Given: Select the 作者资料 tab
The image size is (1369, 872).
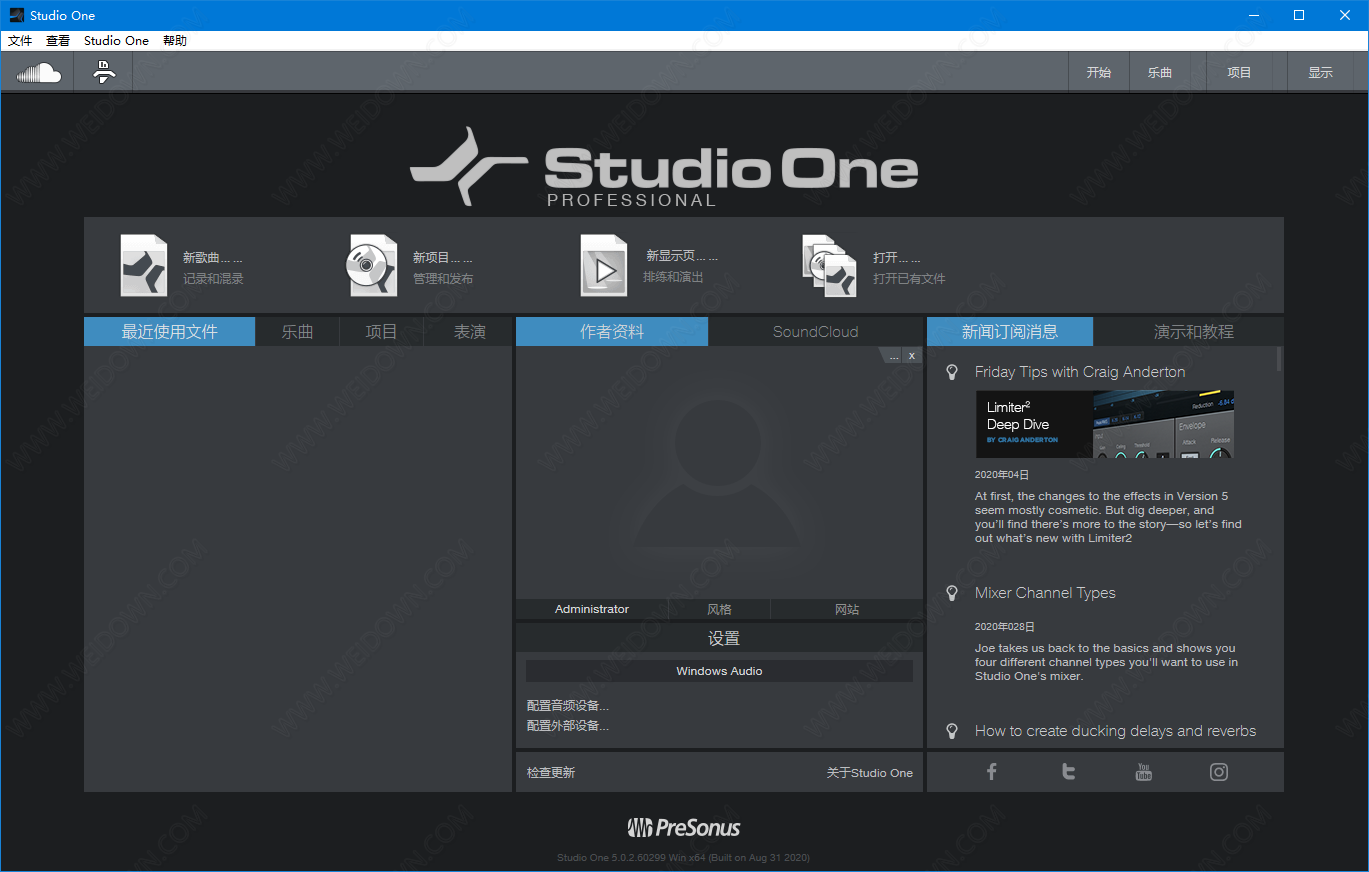Looking at the screenshot, I should pyautogui.click(x=612, y=332).
